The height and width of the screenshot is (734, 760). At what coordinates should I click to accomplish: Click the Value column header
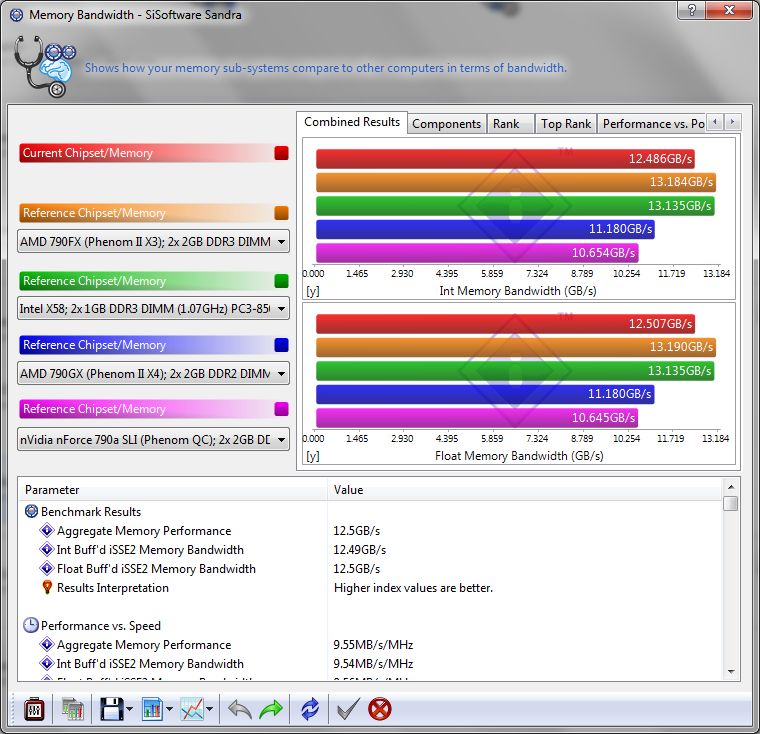pyautogui.click(x=525, y=490)
